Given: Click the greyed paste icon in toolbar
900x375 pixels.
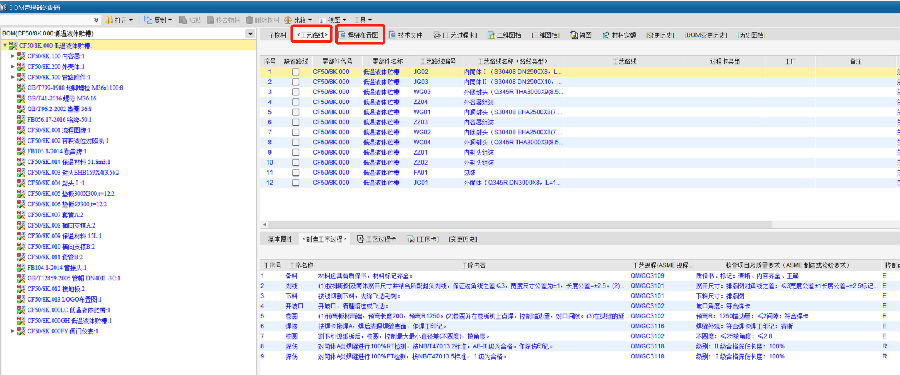Looking at the screenshot, I should [183, 20].
